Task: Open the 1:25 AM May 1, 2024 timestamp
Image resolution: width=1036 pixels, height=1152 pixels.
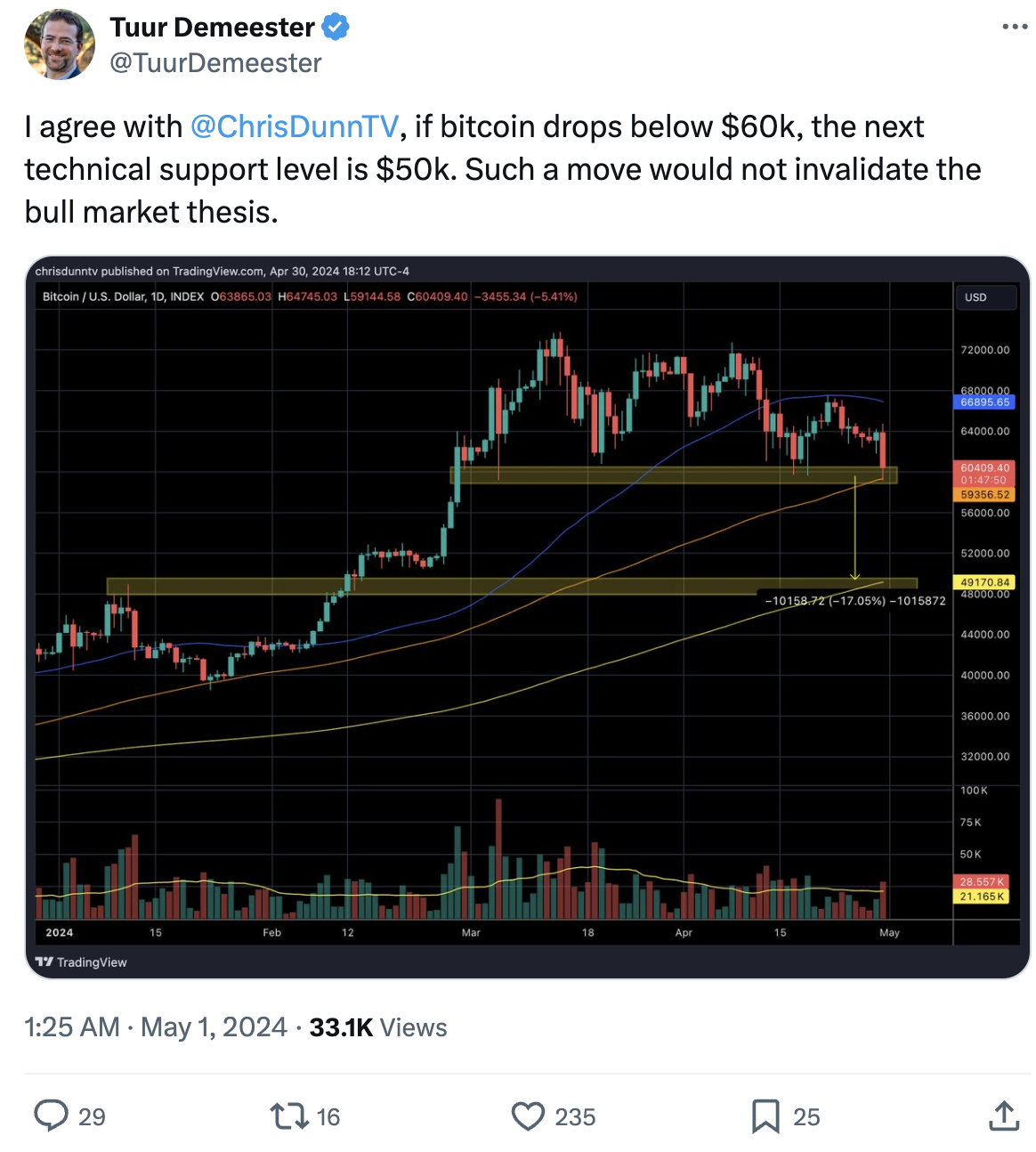Action: [x=156, y=1027]
